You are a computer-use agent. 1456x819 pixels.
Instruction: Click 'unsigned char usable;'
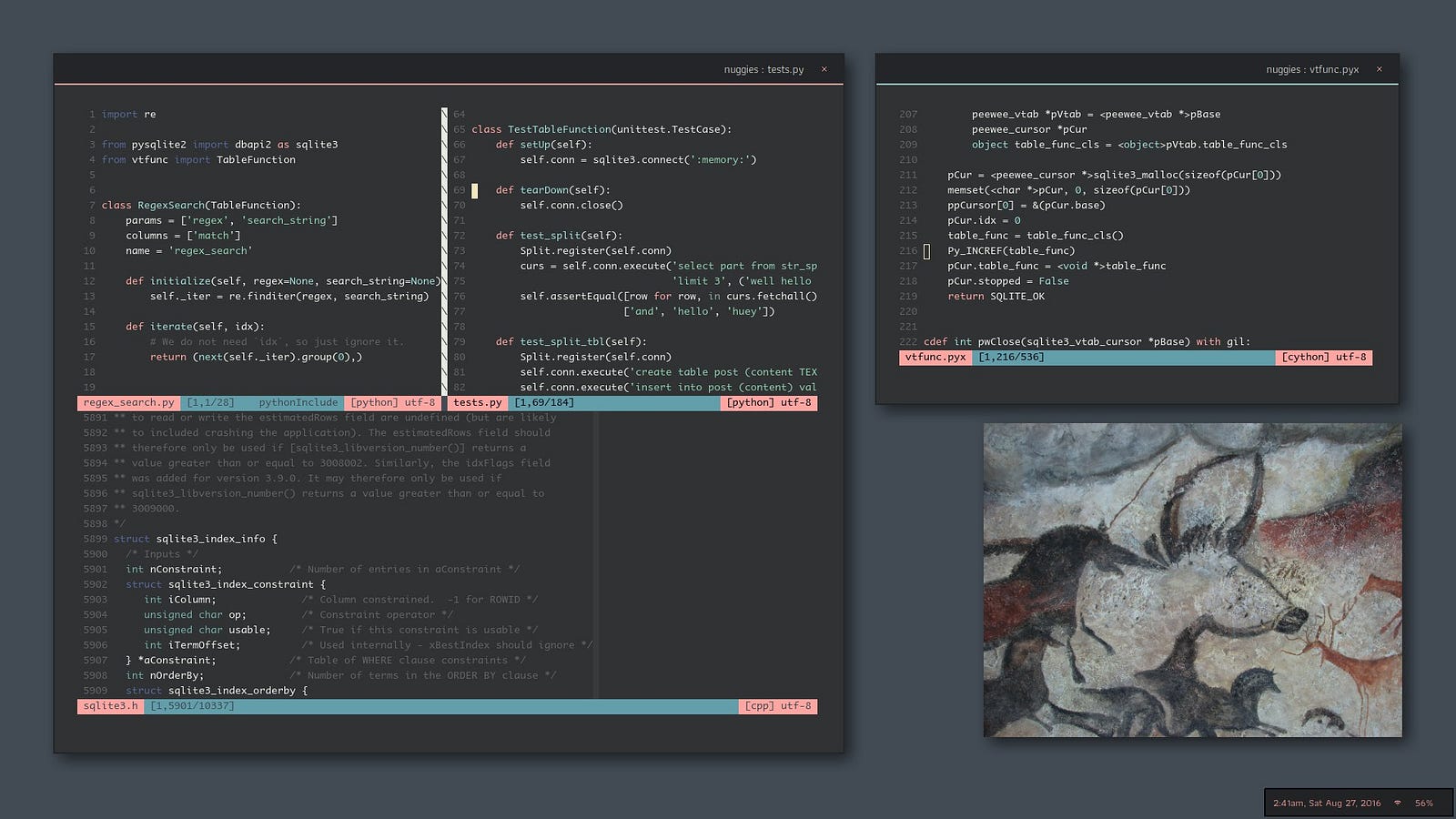pyautogui.click(x=207, y=630)
